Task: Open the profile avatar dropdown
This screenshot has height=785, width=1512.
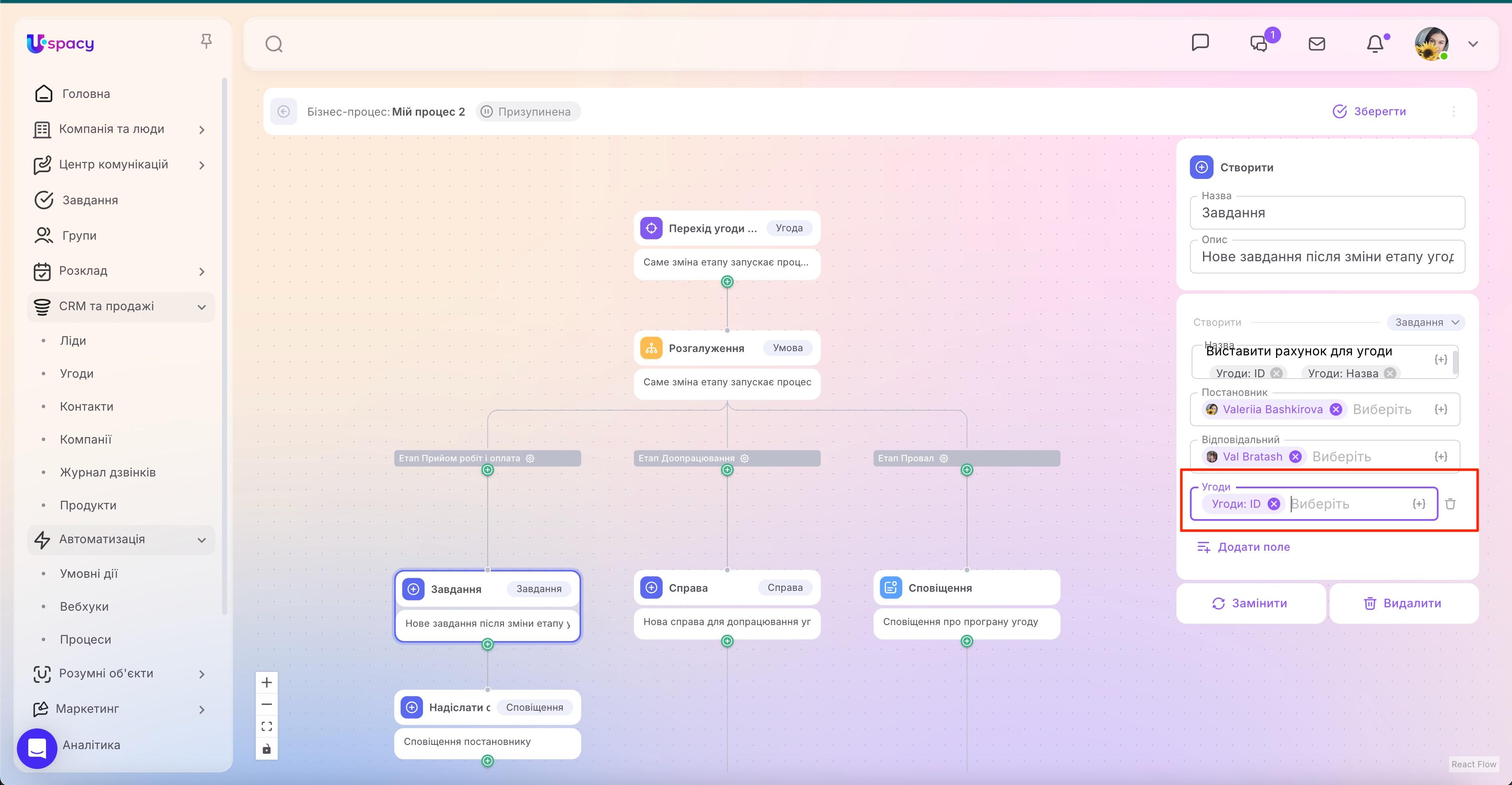Action: (x=1432, y=43)
